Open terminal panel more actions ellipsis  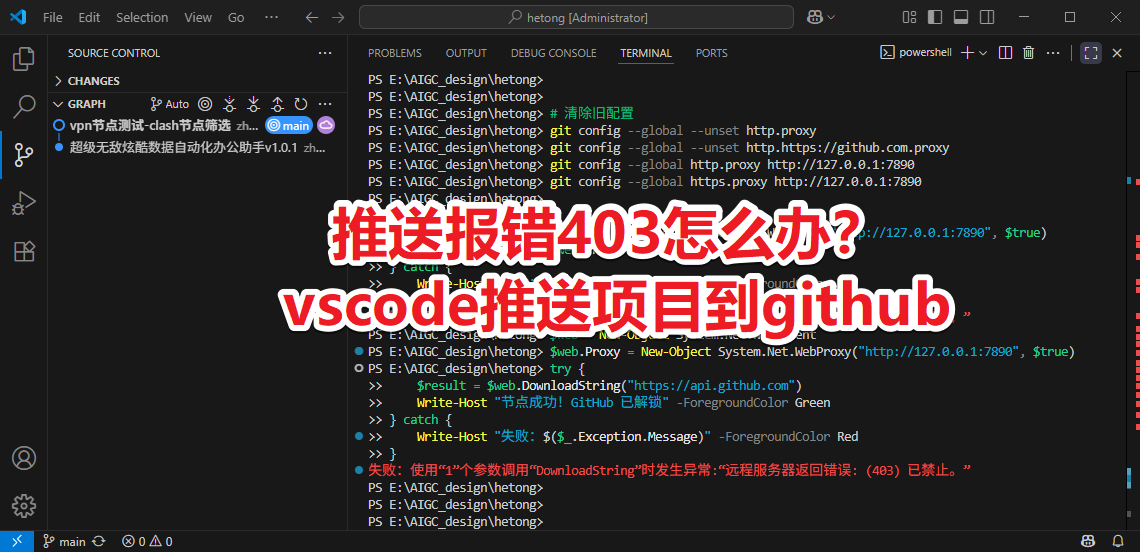tap(1052, 52)
